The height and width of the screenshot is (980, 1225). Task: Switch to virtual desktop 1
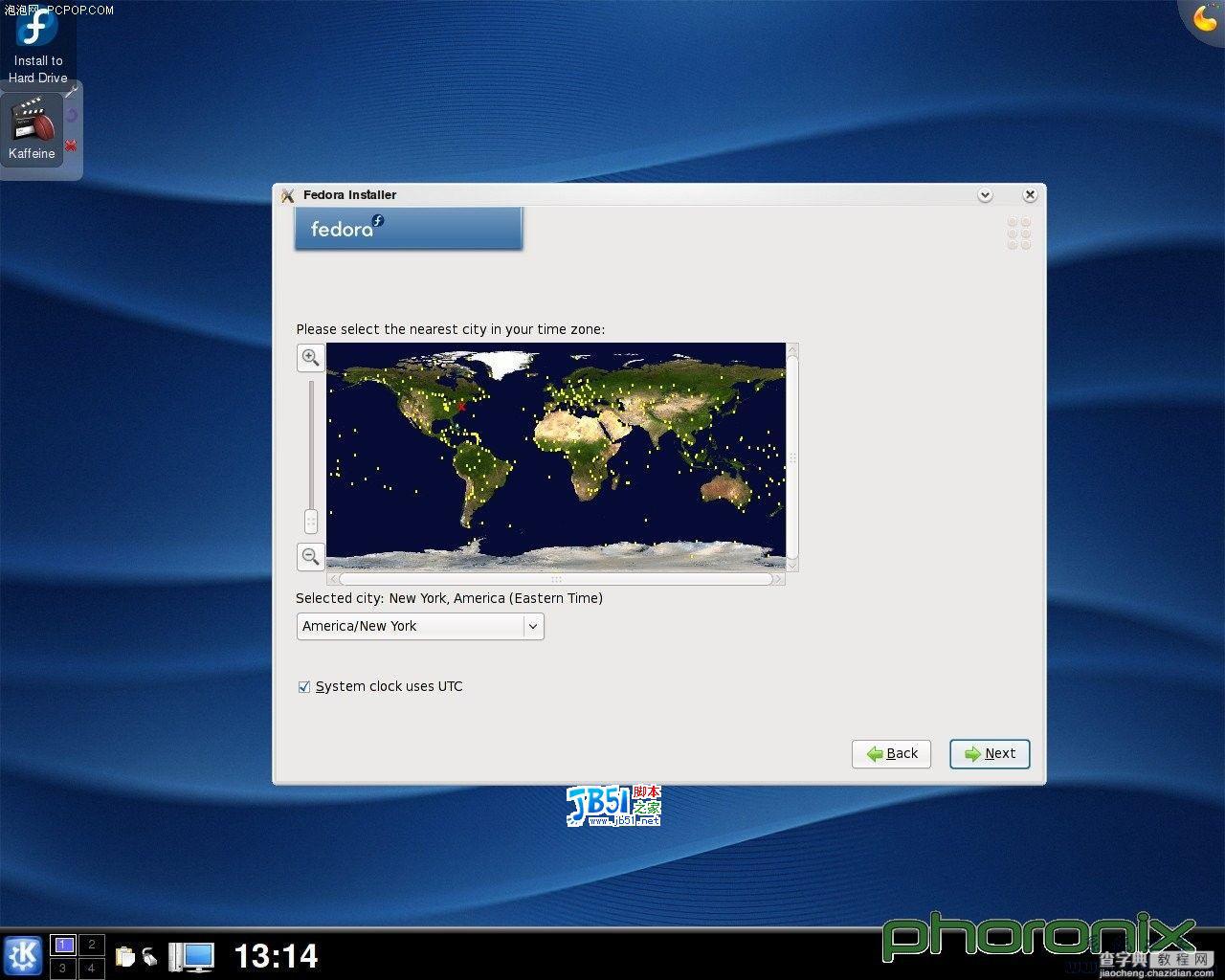[63, 945]
